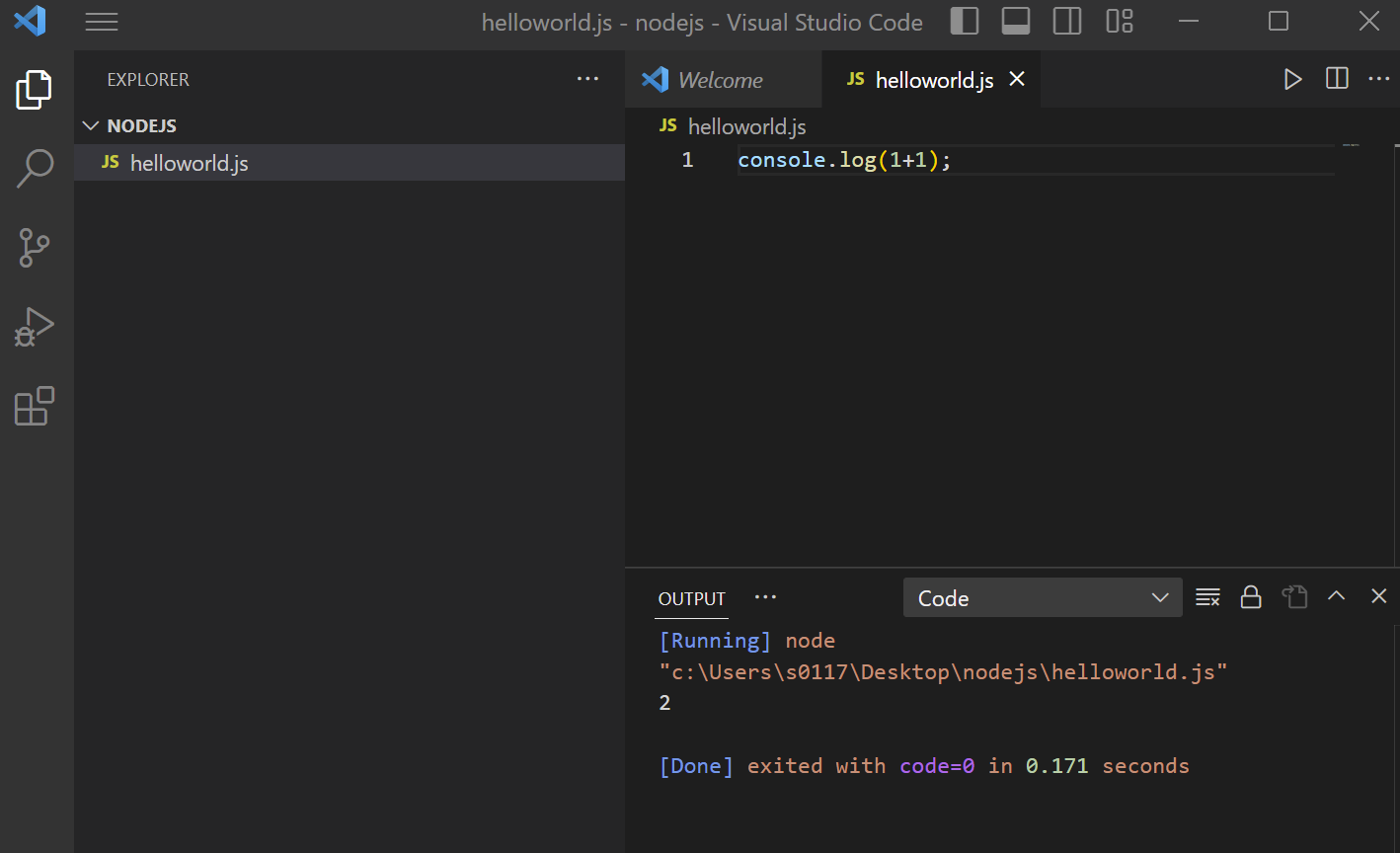
Task: Click line number 1 in gutter
Action: tap(687, 160)
